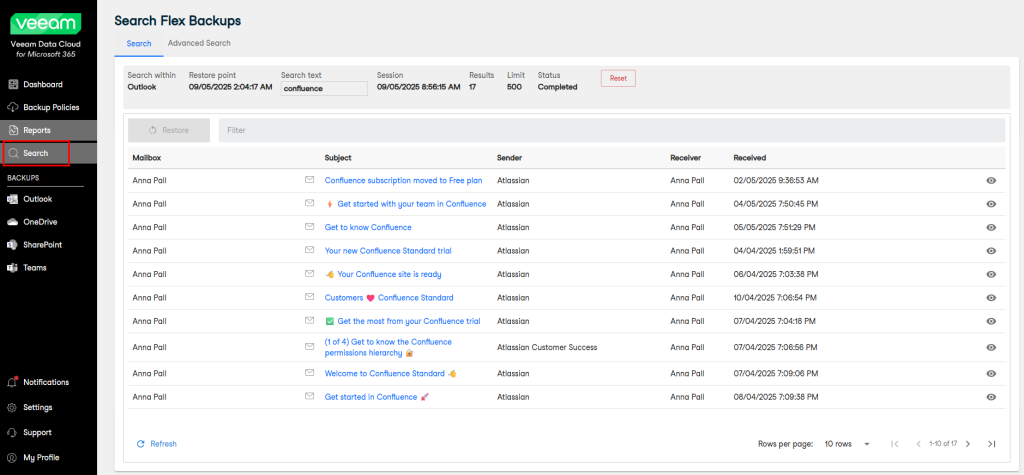Click envelope icon for 'Your Confluence site is ready'
This screenshot has width=1024, height=475.
310,274
